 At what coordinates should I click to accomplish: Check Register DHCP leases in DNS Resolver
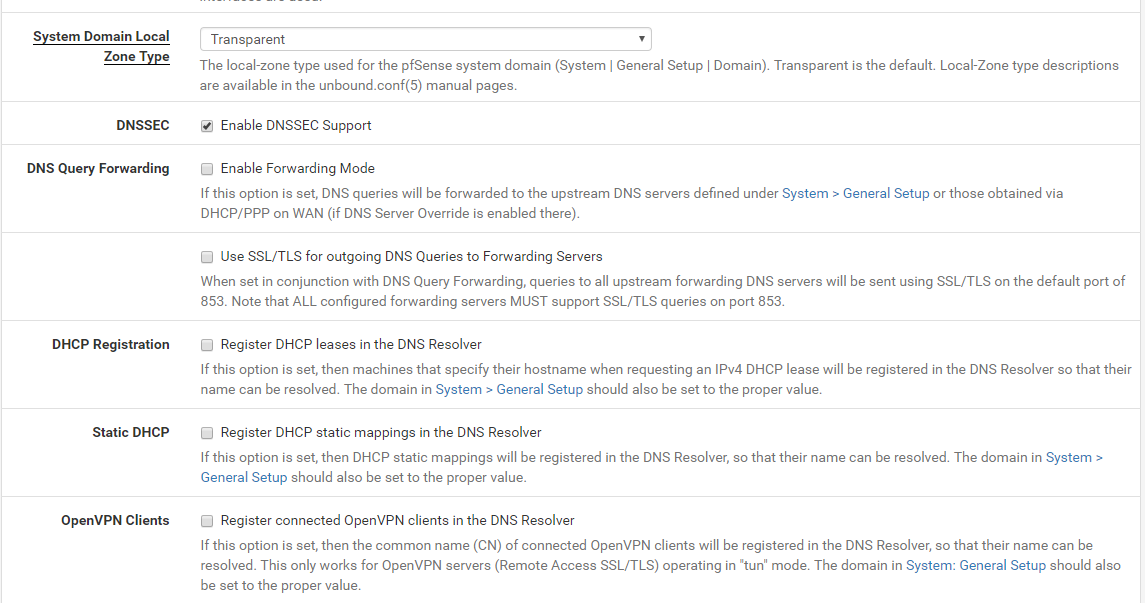pyautogui.click(x=207, y=345)
